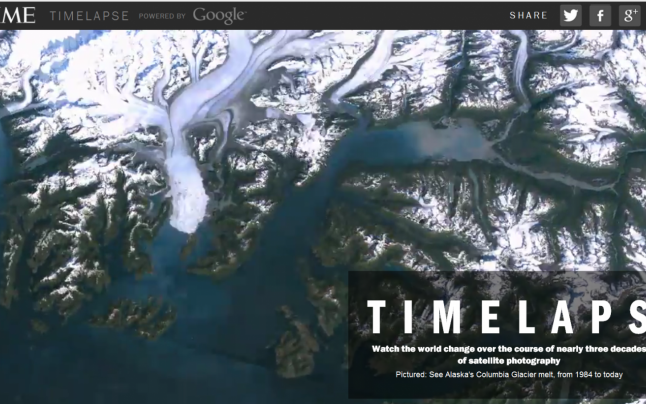Click the 'of satellite photography' text line
Viewport: 646px width, 404px height.
coord(508,360)
